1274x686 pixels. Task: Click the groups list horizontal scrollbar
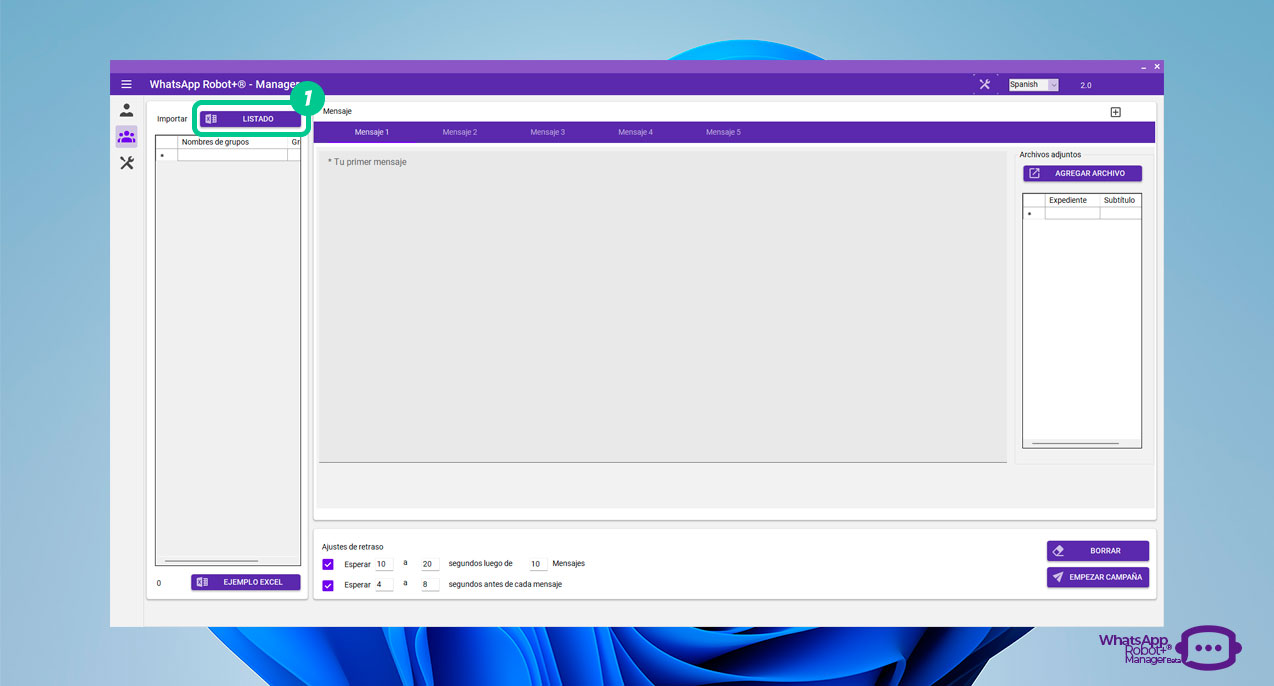click(211, 561)
